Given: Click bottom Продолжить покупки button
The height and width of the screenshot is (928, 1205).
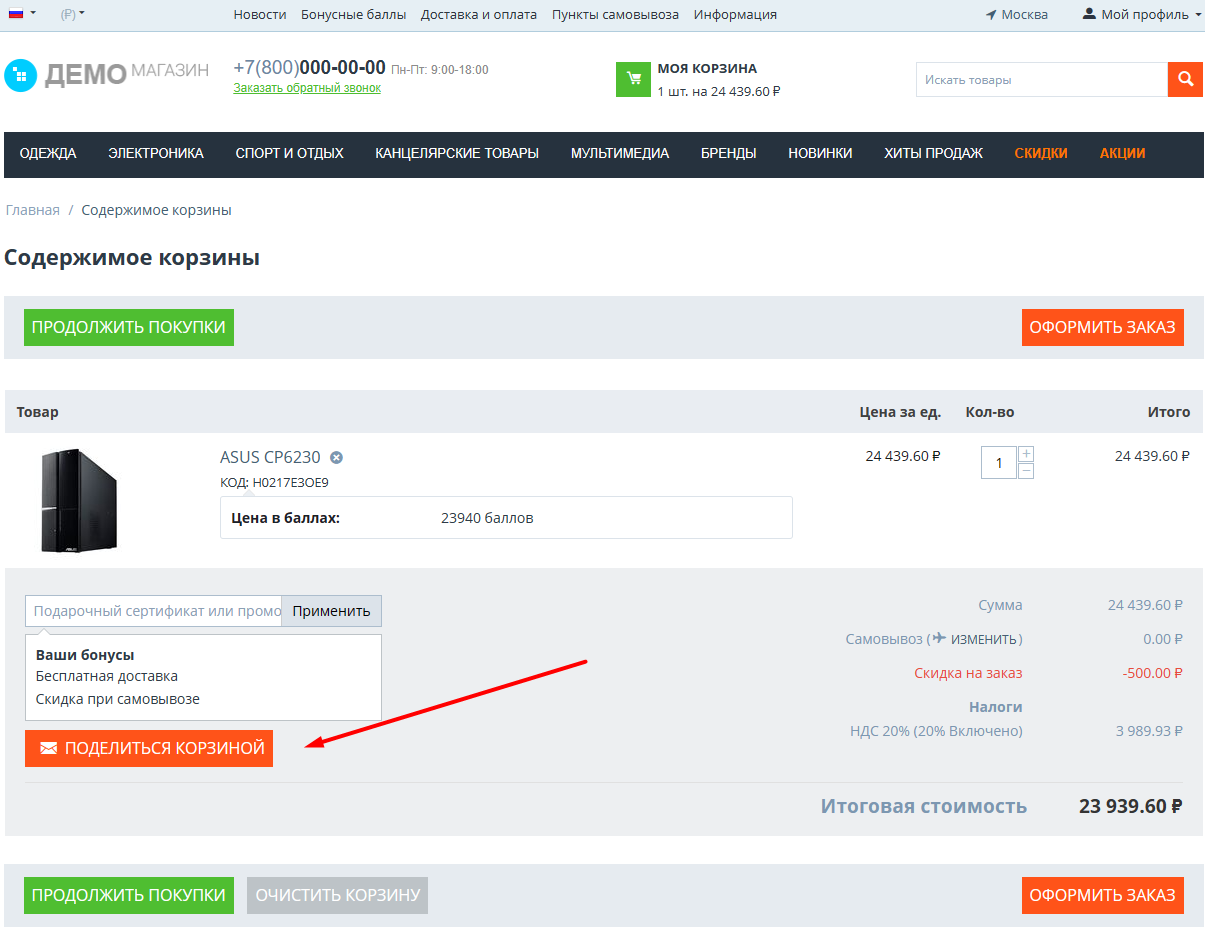Looking at the screenshot, I should tap(129, 895).
